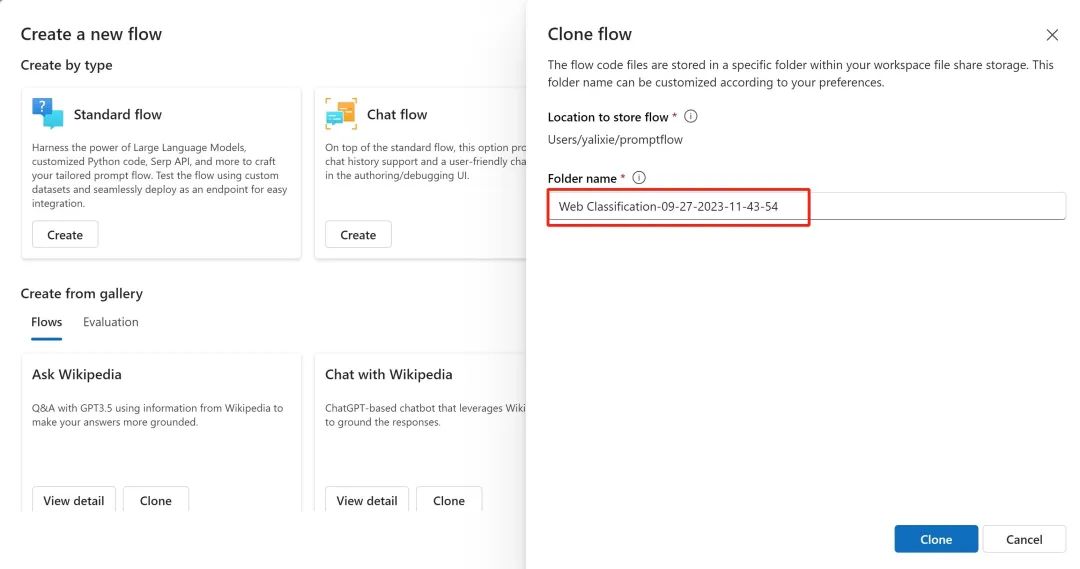The image size is (1080, 569).
Task: Click the Standard flow card heading
Action: pos(117,114)
